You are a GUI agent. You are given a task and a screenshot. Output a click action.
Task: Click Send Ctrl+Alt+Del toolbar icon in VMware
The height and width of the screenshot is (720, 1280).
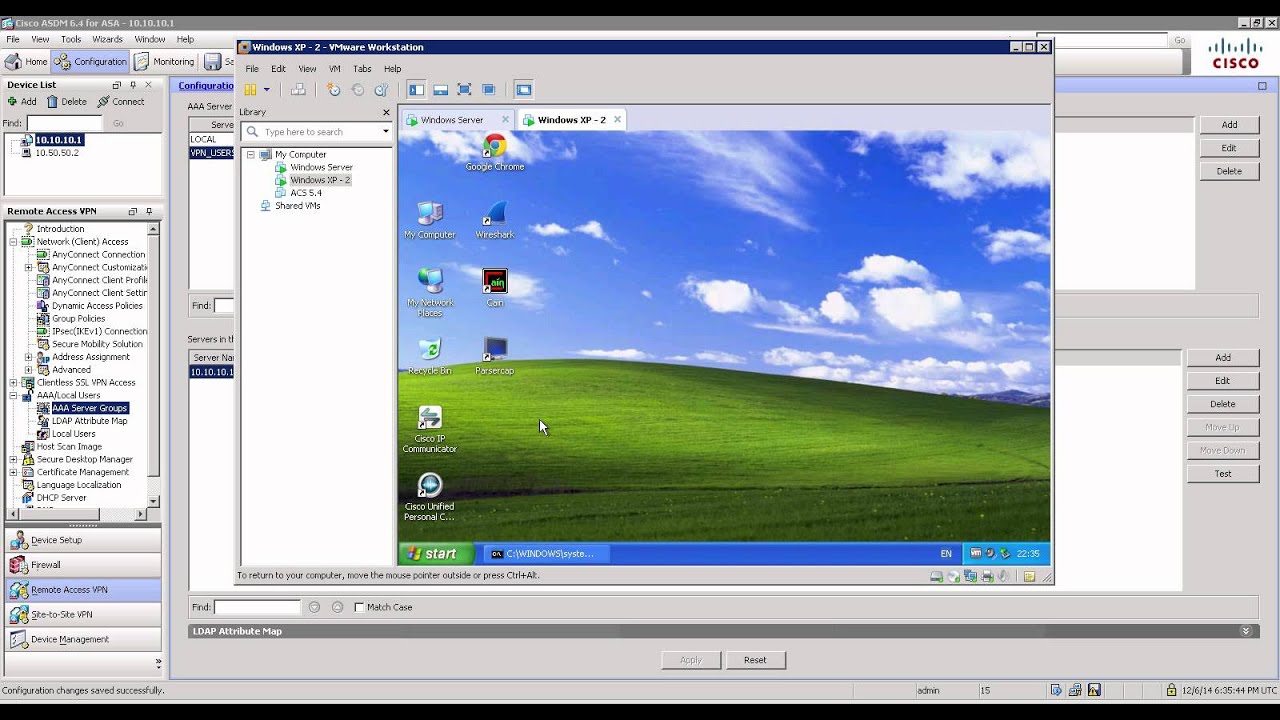(298, 90)
